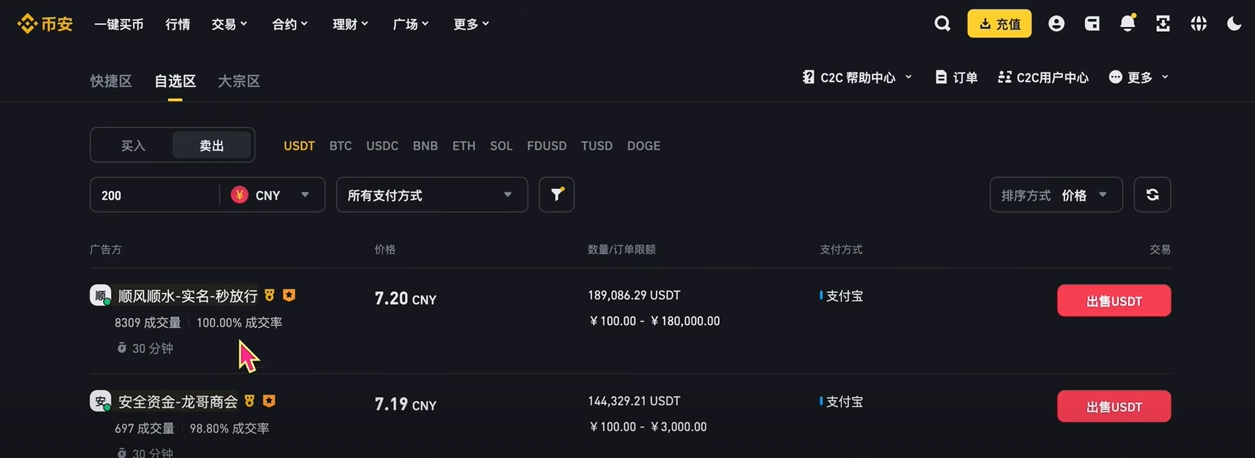The image size is (1255, 458).
Task: Open 所有支付方式 payment method dropdown
Action: coord(432,195)
